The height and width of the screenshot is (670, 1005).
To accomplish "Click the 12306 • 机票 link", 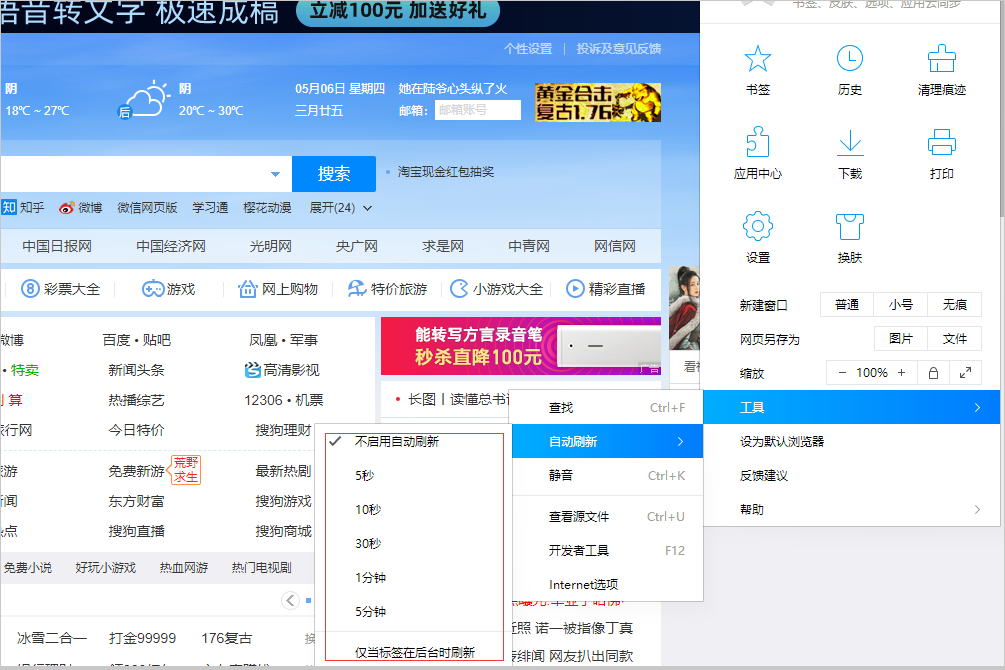I will pos(283,400).
